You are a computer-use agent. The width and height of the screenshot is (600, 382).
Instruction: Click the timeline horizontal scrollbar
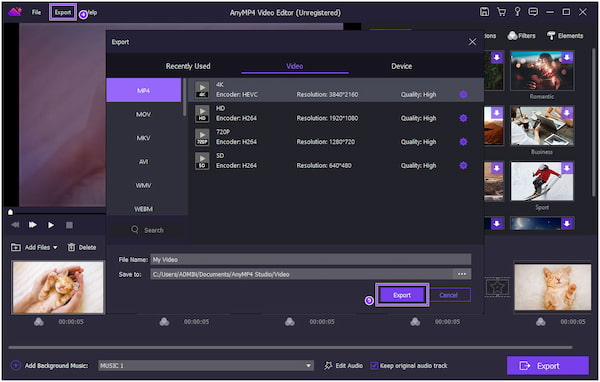coord(290,348)
